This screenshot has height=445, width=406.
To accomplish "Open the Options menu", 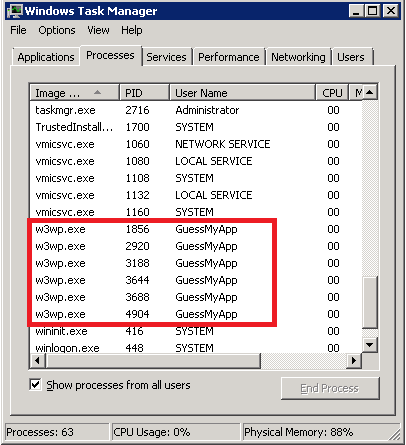I will pyautogui.click(x=57, y=30).
